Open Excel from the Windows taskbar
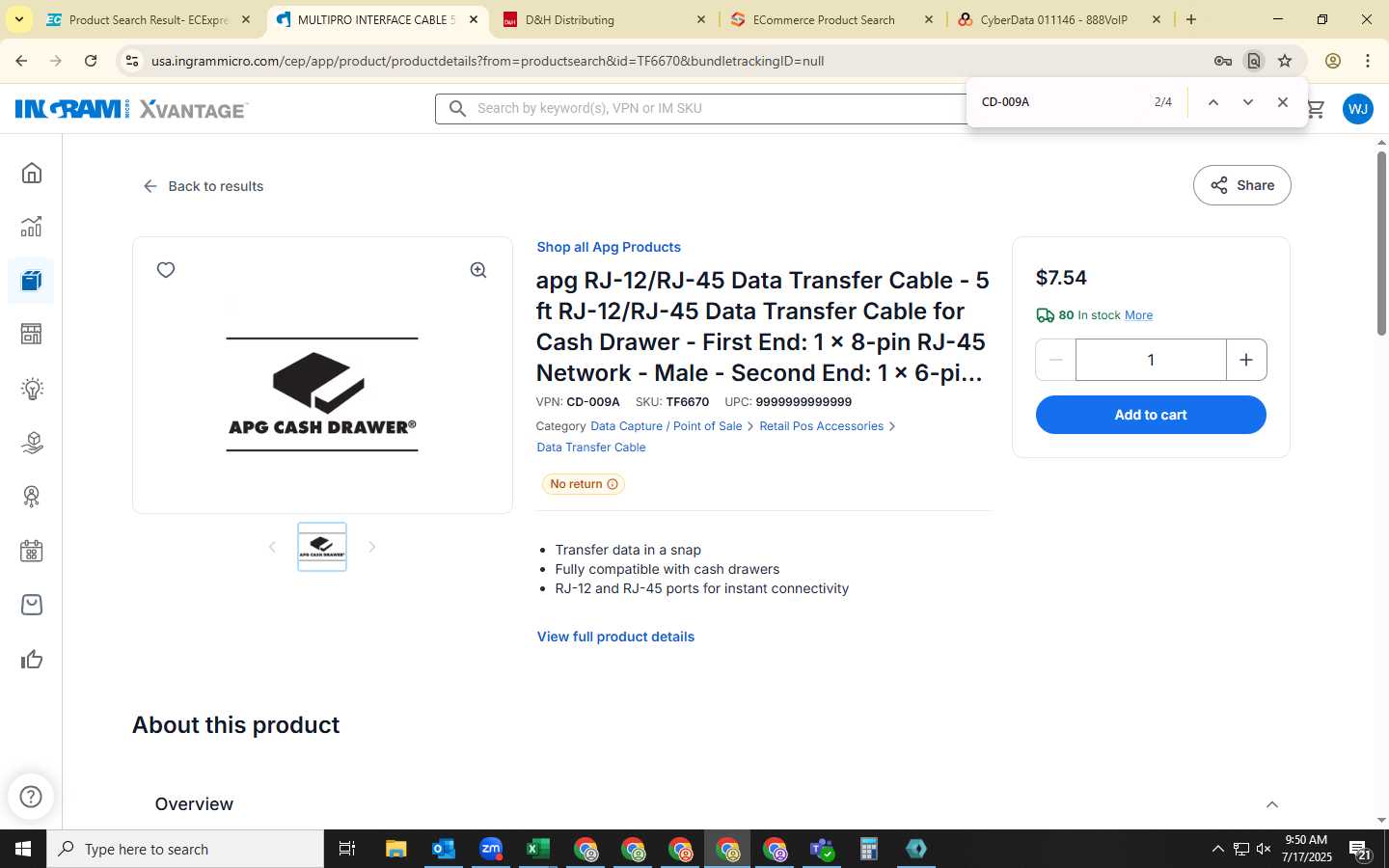The image size is (1389, 868). pos(537,849)
